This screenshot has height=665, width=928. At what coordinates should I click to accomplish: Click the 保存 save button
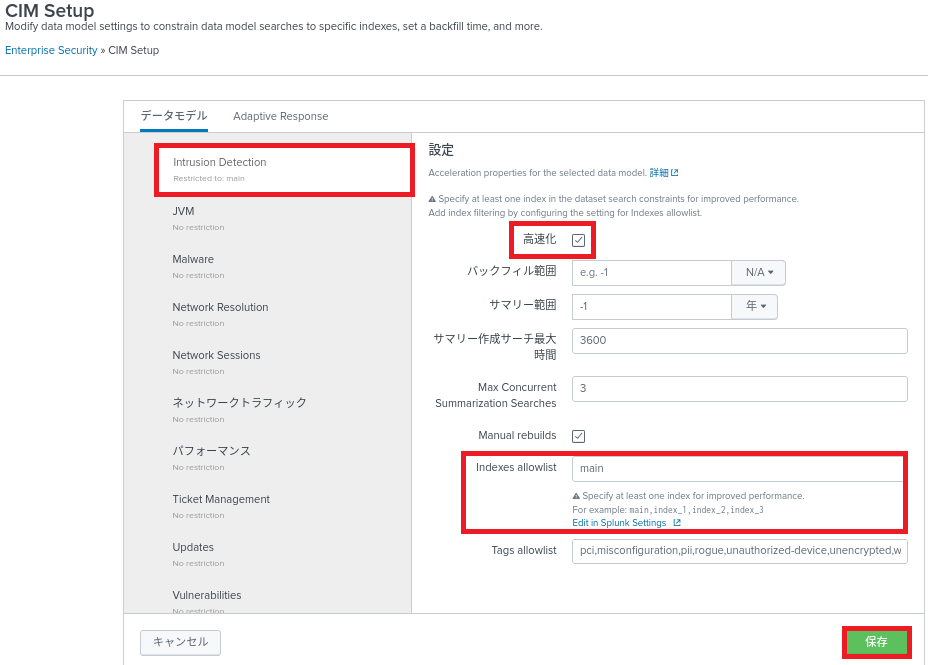(876, 642)
